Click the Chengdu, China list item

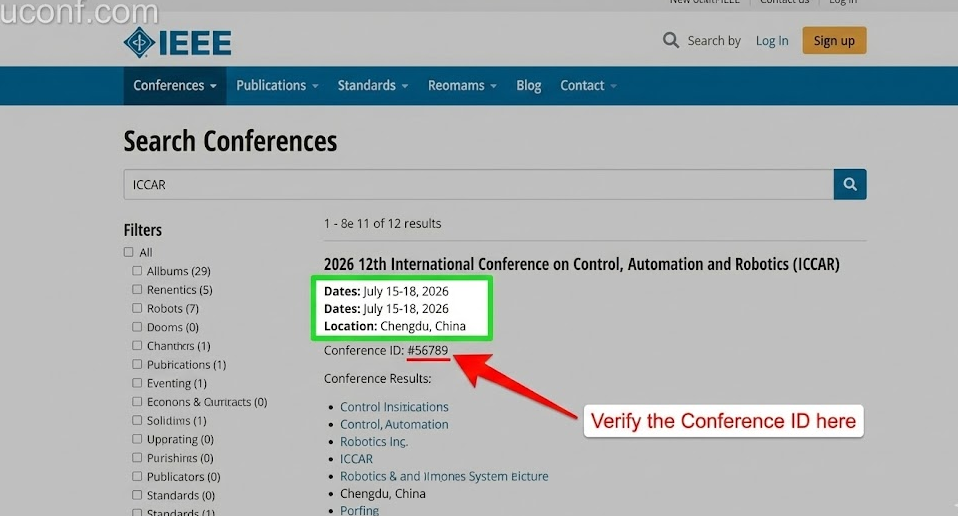382,493
